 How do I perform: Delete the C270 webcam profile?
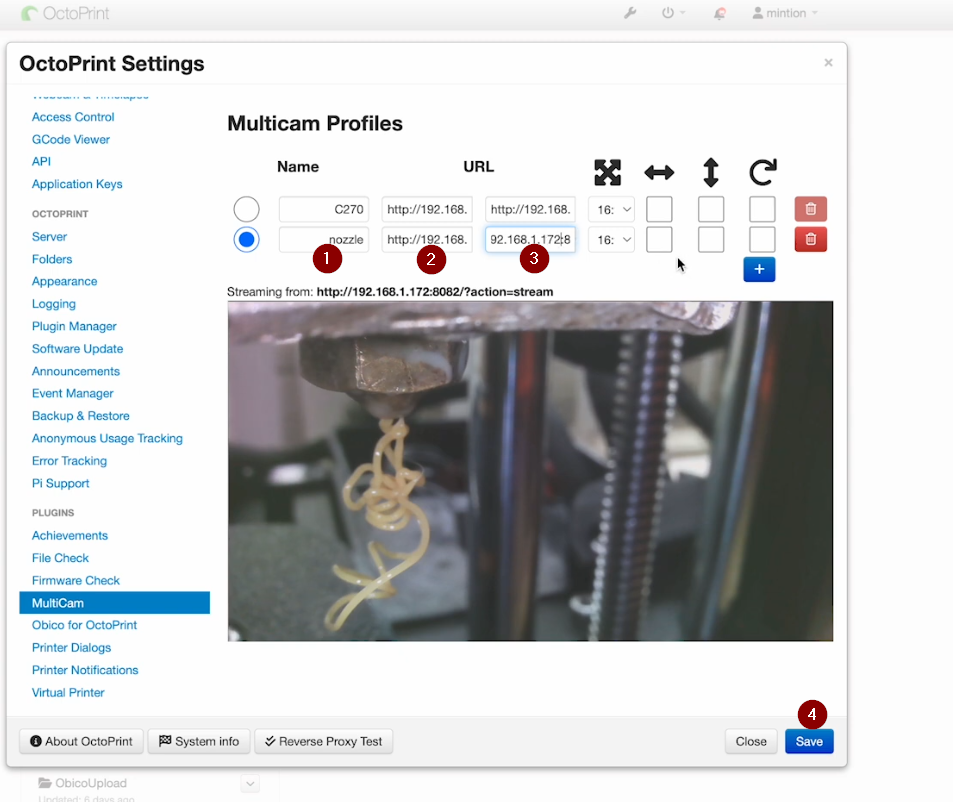tap(811, 209)
